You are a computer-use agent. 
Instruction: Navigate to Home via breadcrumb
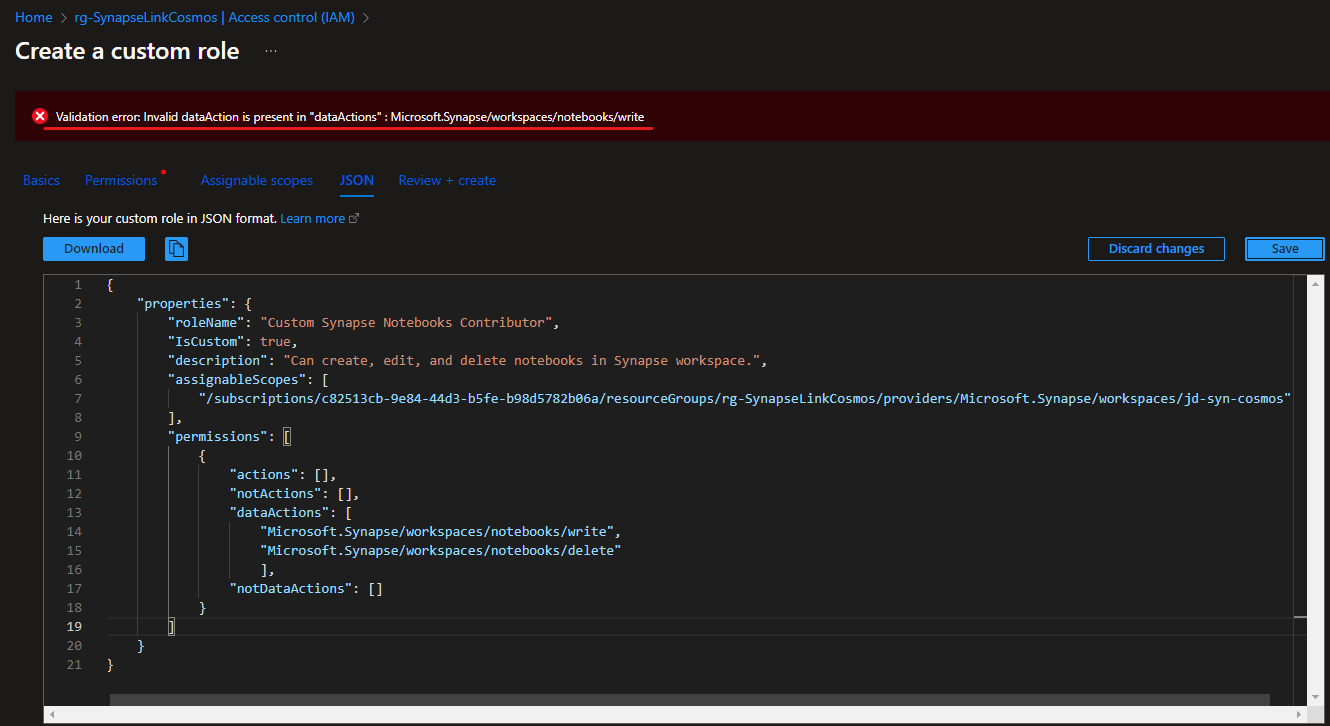[33, 17]
